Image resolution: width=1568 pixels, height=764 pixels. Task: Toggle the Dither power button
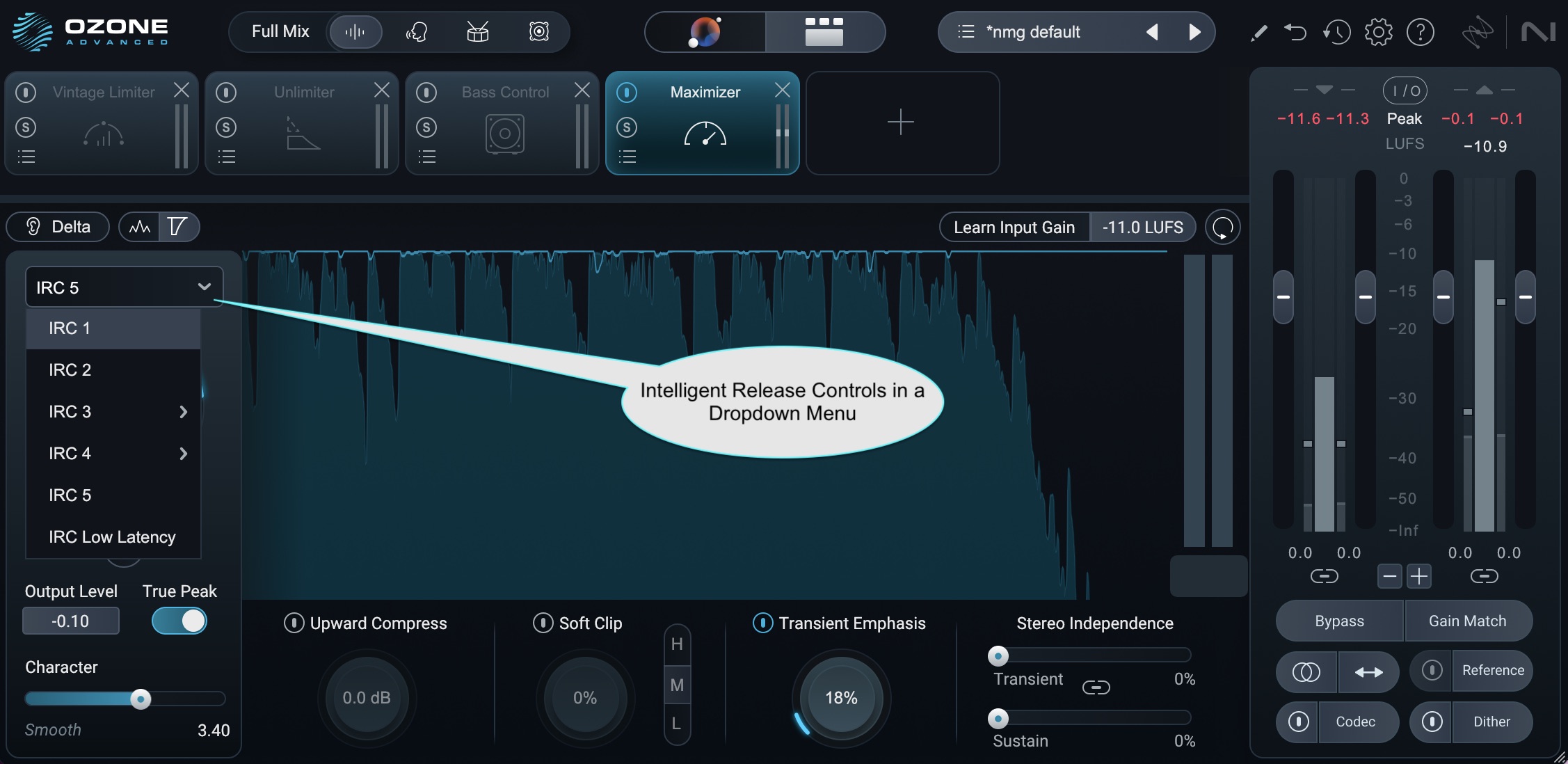[1432, 722]
